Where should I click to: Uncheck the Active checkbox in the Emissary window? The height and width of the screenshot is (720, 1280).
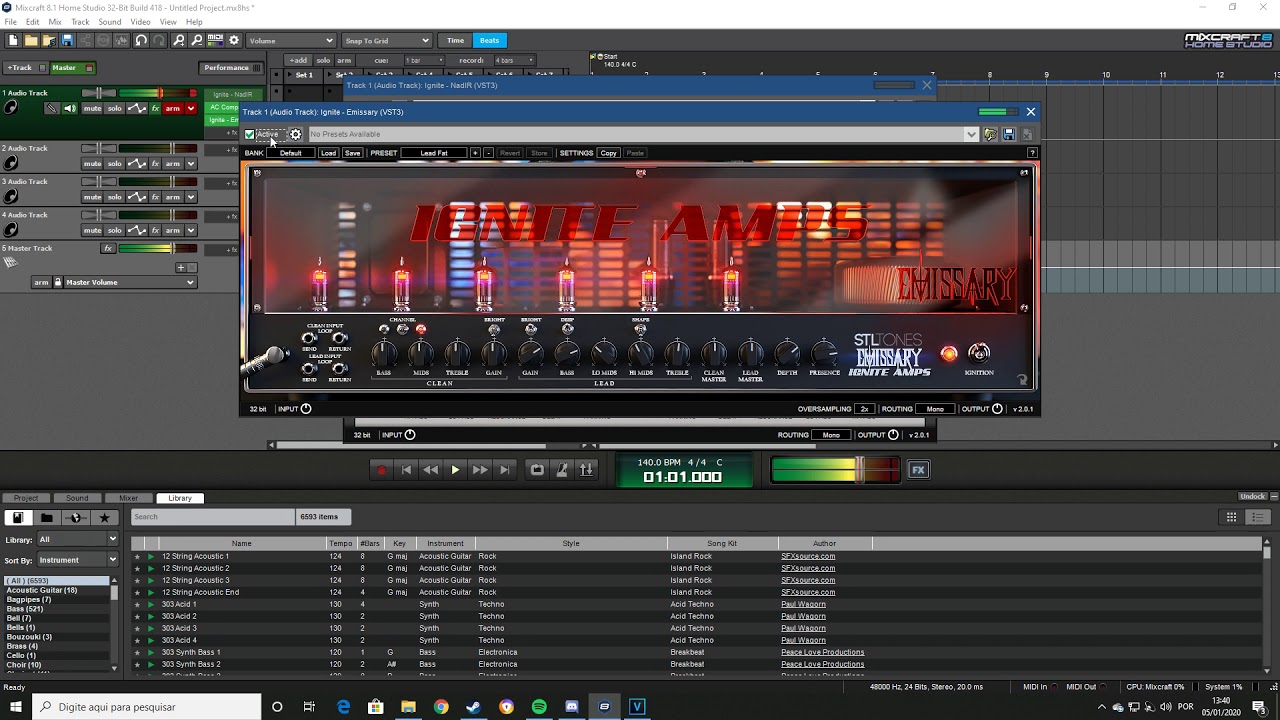250,134
